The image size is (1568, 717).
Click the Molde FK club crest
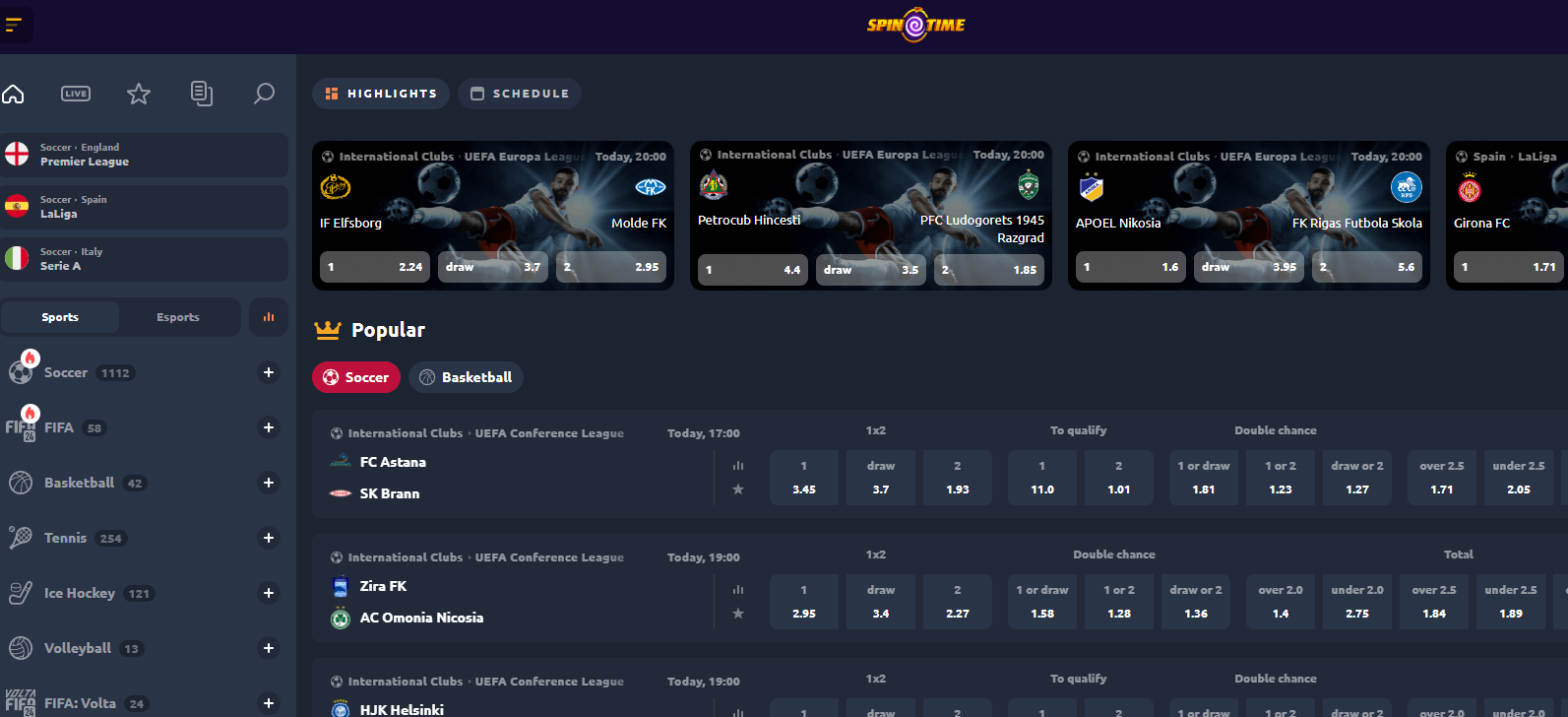coord(651,187)
